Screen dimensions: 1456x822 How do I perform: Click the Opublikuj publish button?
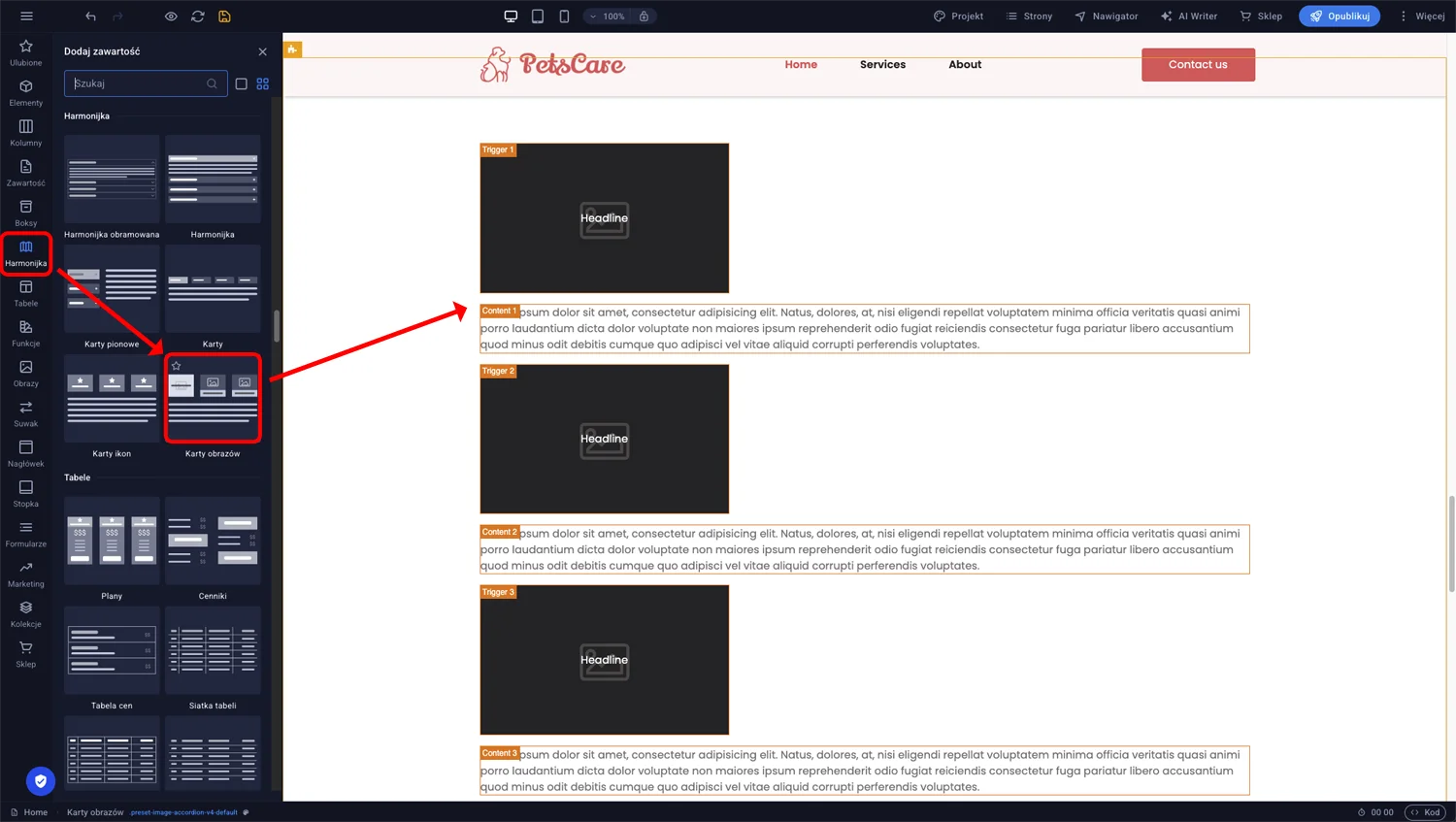click(1339, 16)
